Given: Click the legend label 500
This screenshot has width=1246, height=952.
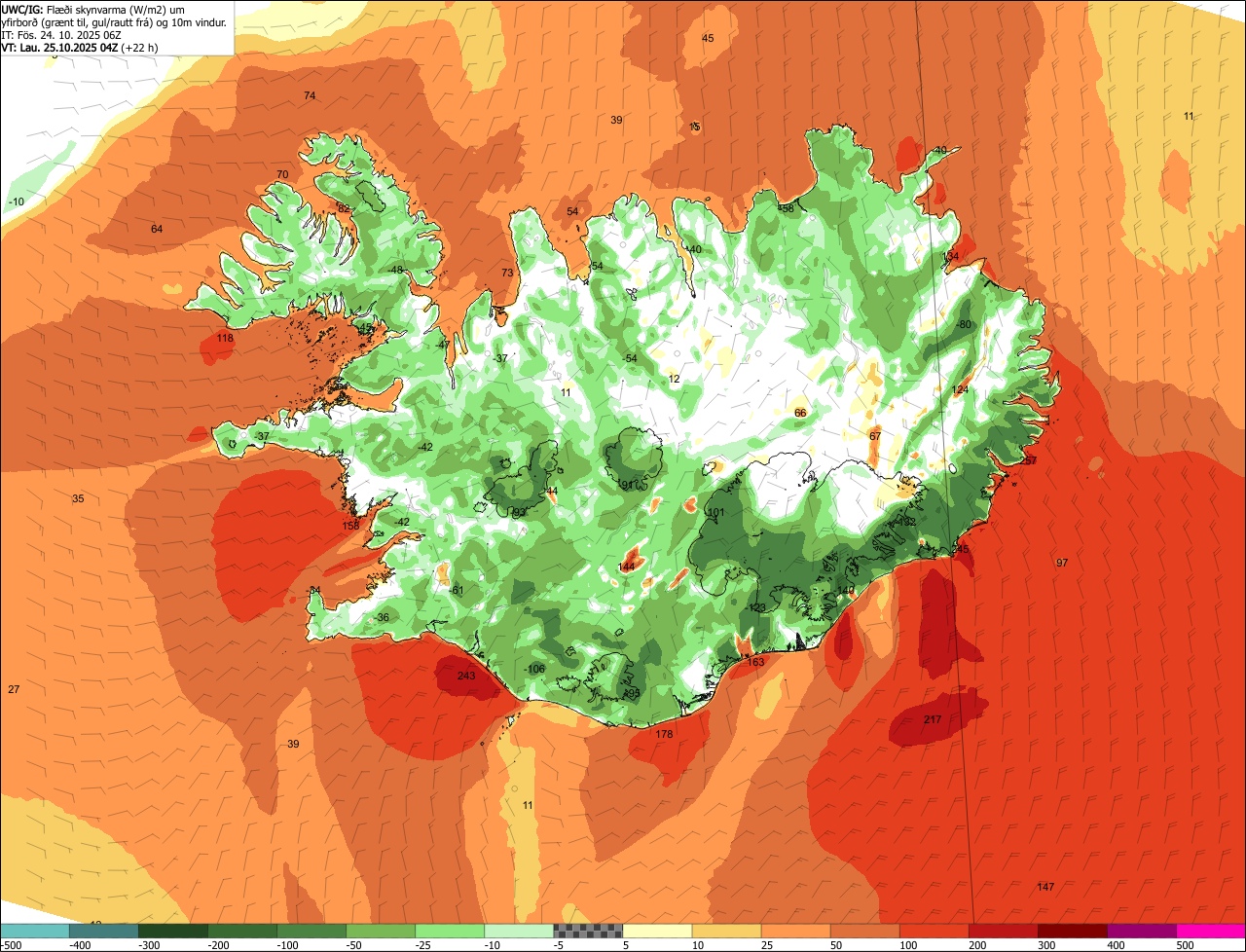Looking at the screenshot, I should click(1185, 945).
